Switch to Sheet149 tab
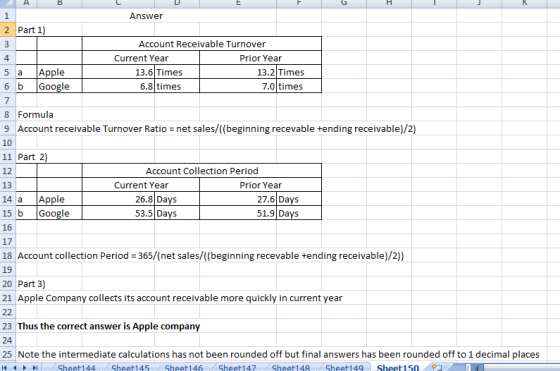 (344, 368)
